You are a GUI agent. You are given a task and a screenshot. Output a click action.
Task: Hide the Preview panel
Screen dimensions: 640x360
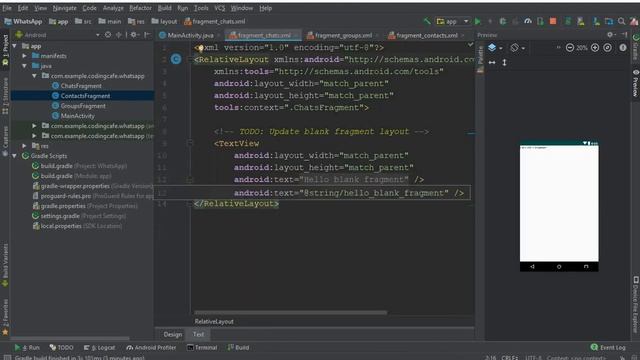pyautogui.click(x=624, y=35)
